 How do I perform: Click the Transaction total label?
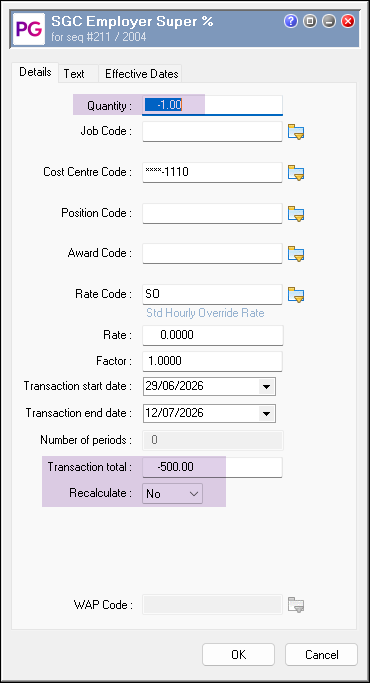point(90,467)
